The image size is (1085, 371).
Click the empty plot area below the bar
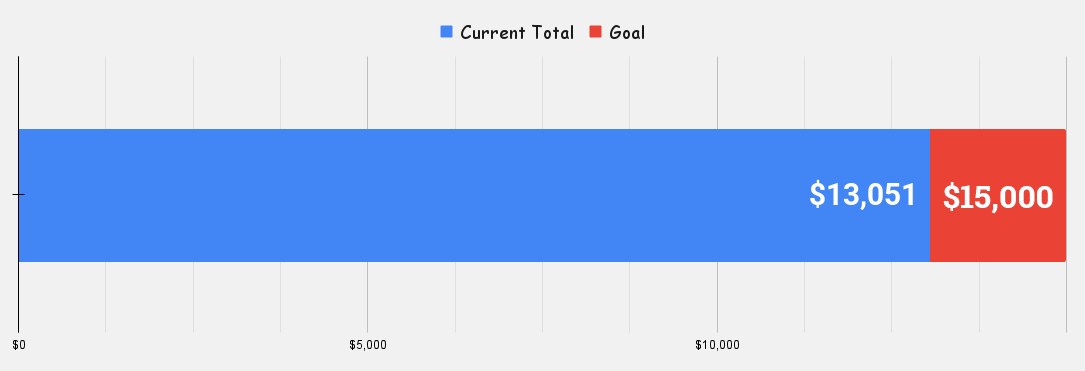[x=543, y=297]
